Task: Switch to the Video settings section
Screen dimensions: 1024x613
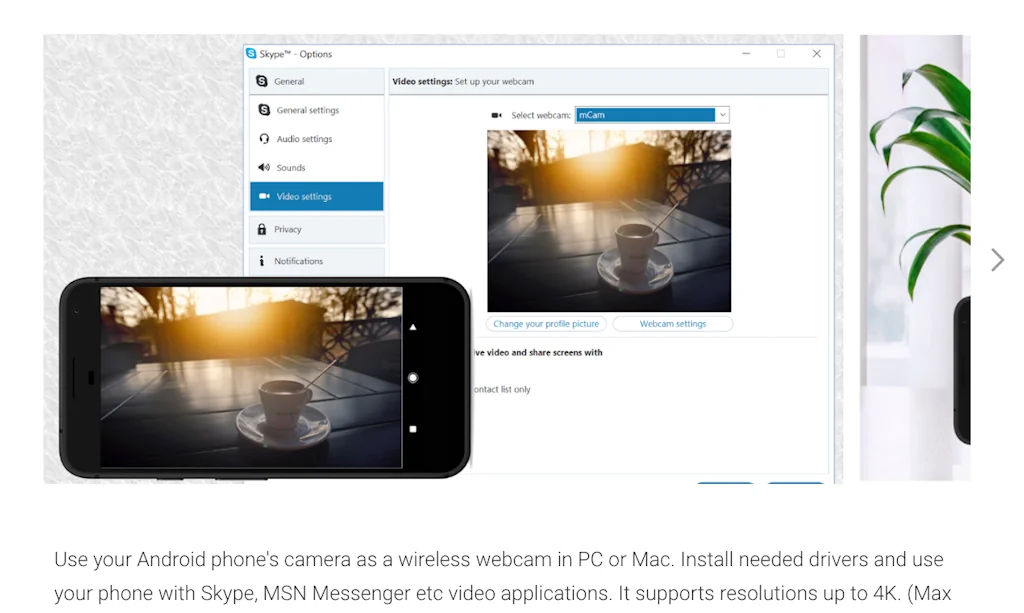Action: pyautogui.click(x=316, y=197)
